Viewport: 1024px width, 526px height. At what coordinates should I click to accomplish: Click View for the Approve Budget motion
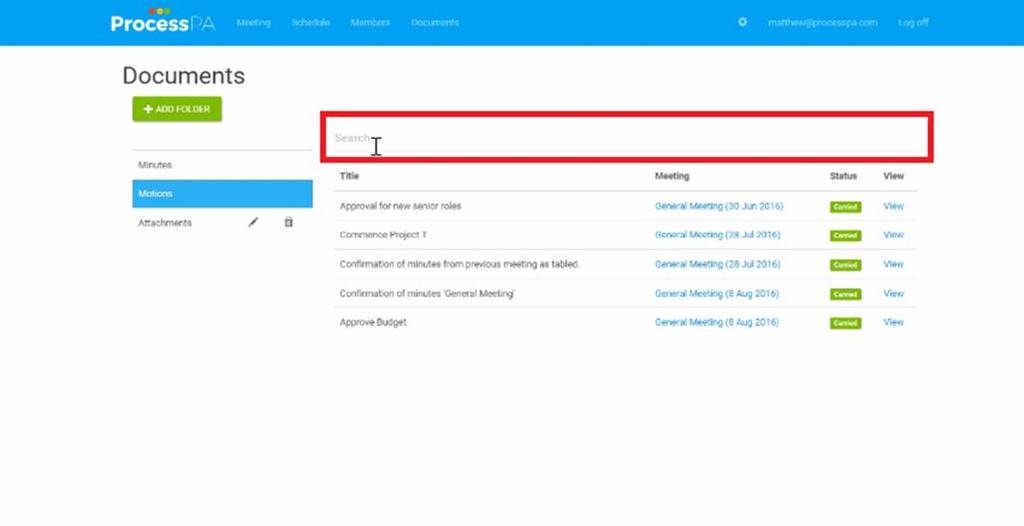893,322
